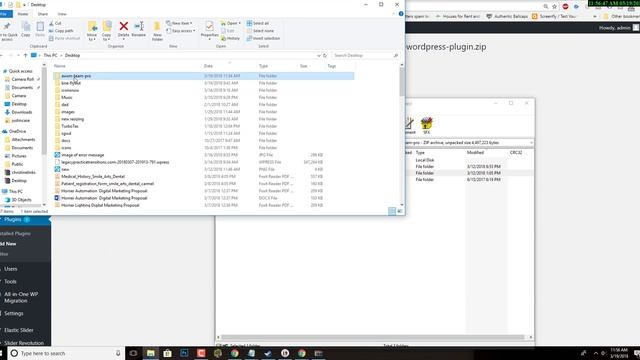Click the WinRAR horizontal scrollbar
This screenshot has height=360, width=640.
click(374, 337)
